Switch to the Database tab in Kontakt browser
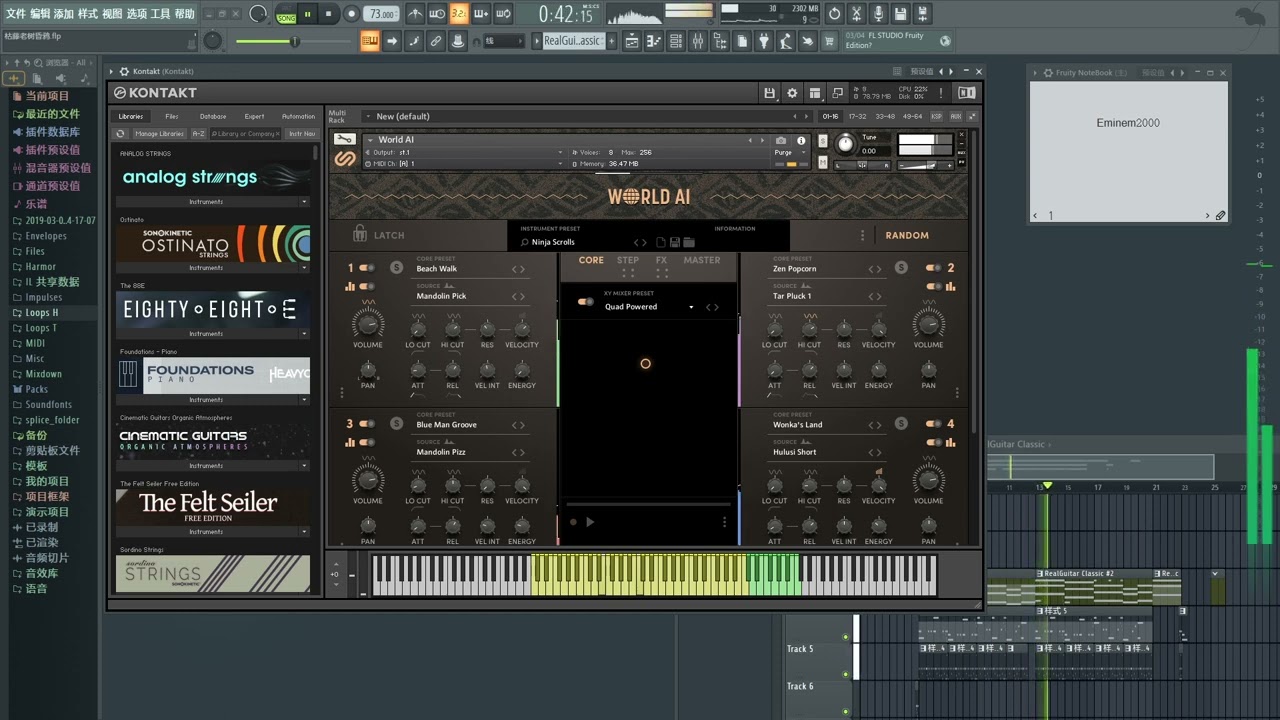Image resolution: width=1280 pixels, height=720 pixels. (x=213, y=116)
